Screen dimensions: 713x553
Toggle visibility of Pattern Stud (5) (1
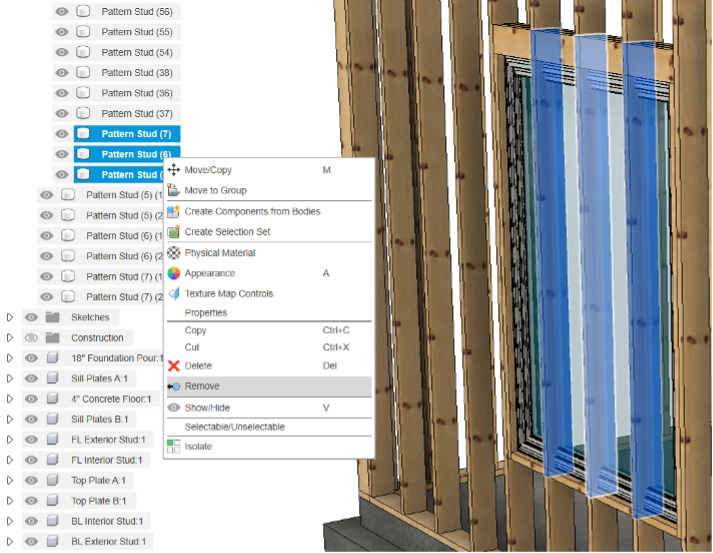pyautogui.click(x=46, y=195)
